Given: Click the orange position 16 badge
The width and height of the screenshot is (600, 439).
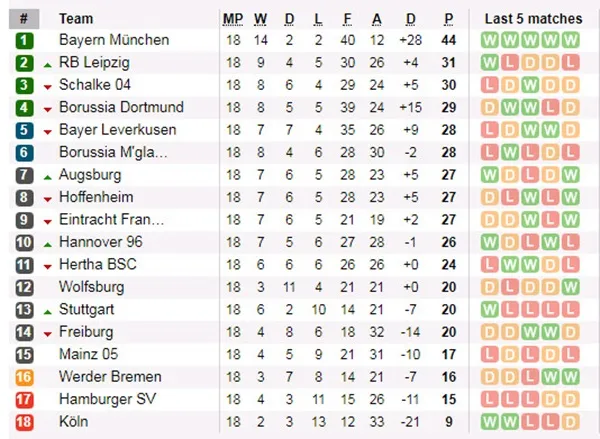Looking at the screenshot, I should (24, 377).
